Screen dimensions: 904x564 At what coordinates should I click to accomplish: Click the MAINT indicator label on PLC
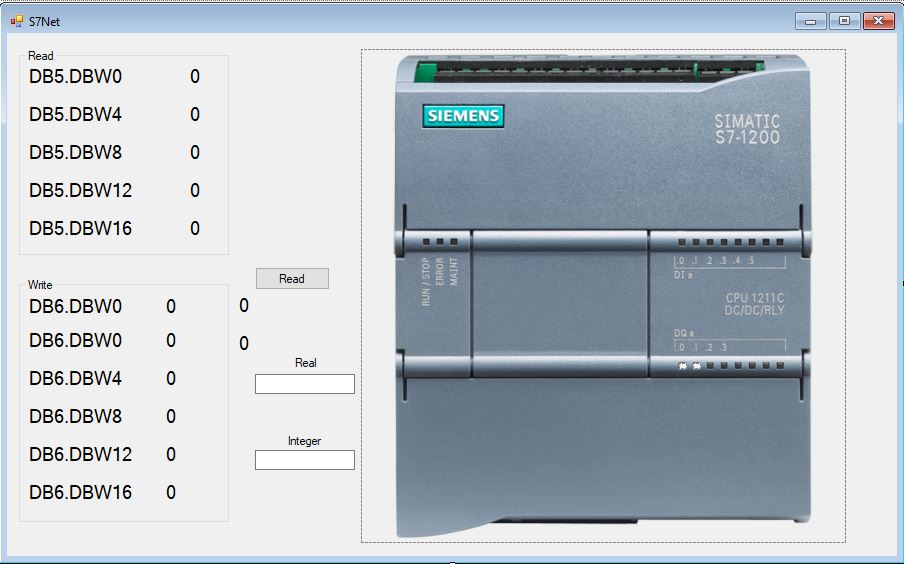[454, 272]
